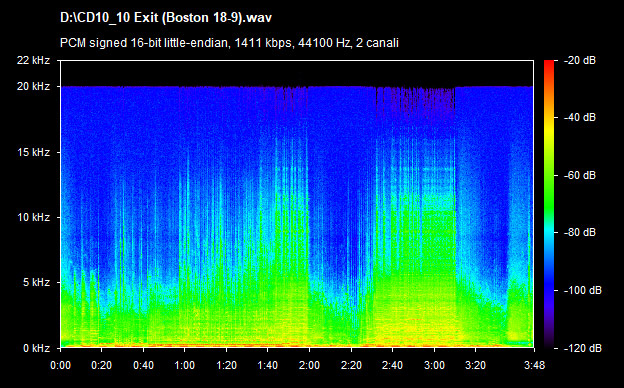Click the 3:48 end time marker
Screen dimensions: 624x388
click(534, 365)
